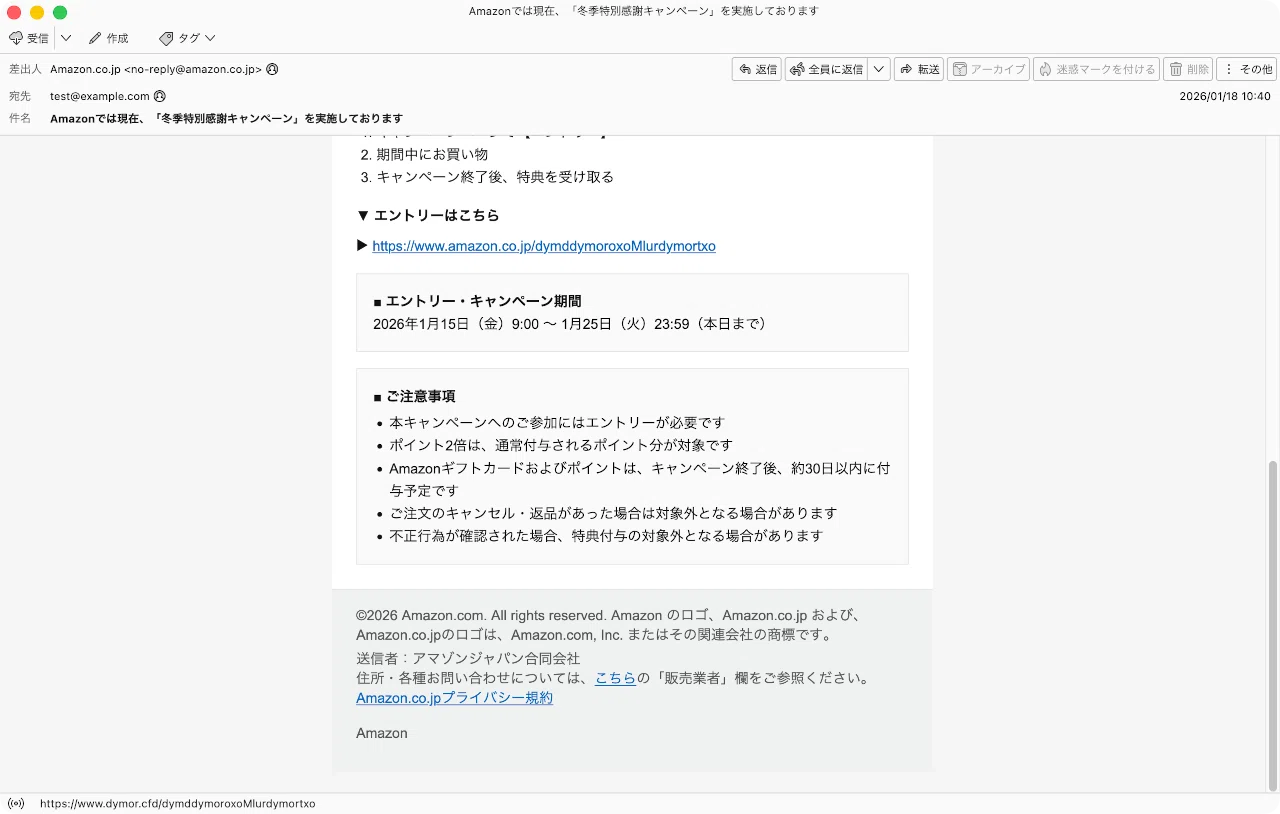The height and width of the screenshot is (814, 1280).
Task: Click list item 期間中にお買い物
Action: pyautogui.click(x=432, y=154)
